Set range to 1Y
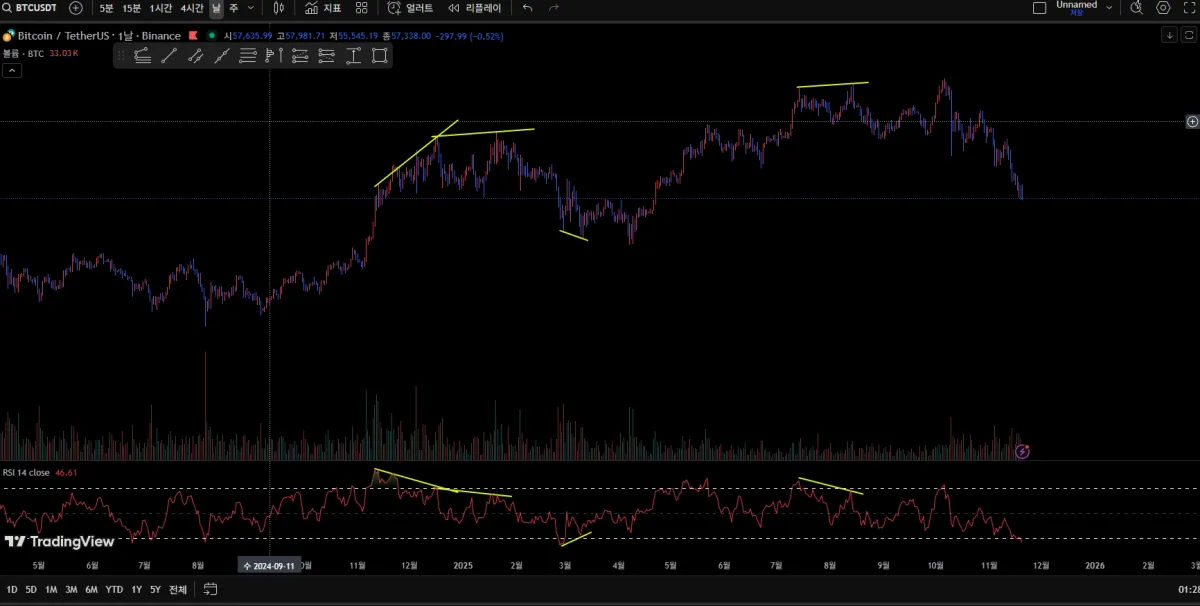The image size is (1200, 606). [x=137, y=589]
